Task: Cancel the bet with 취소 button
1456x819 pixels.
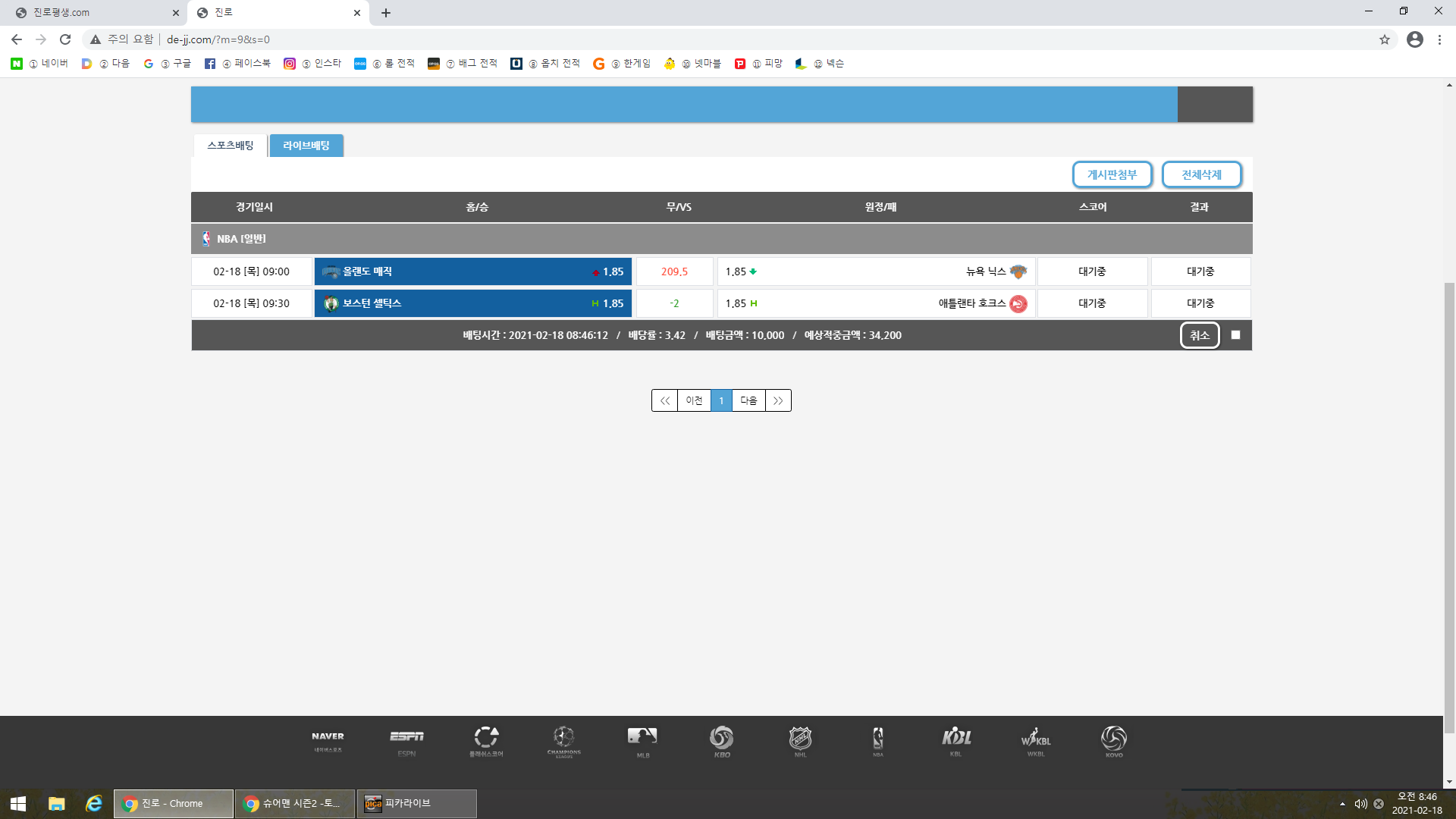Action: [x=1199, y=335]
